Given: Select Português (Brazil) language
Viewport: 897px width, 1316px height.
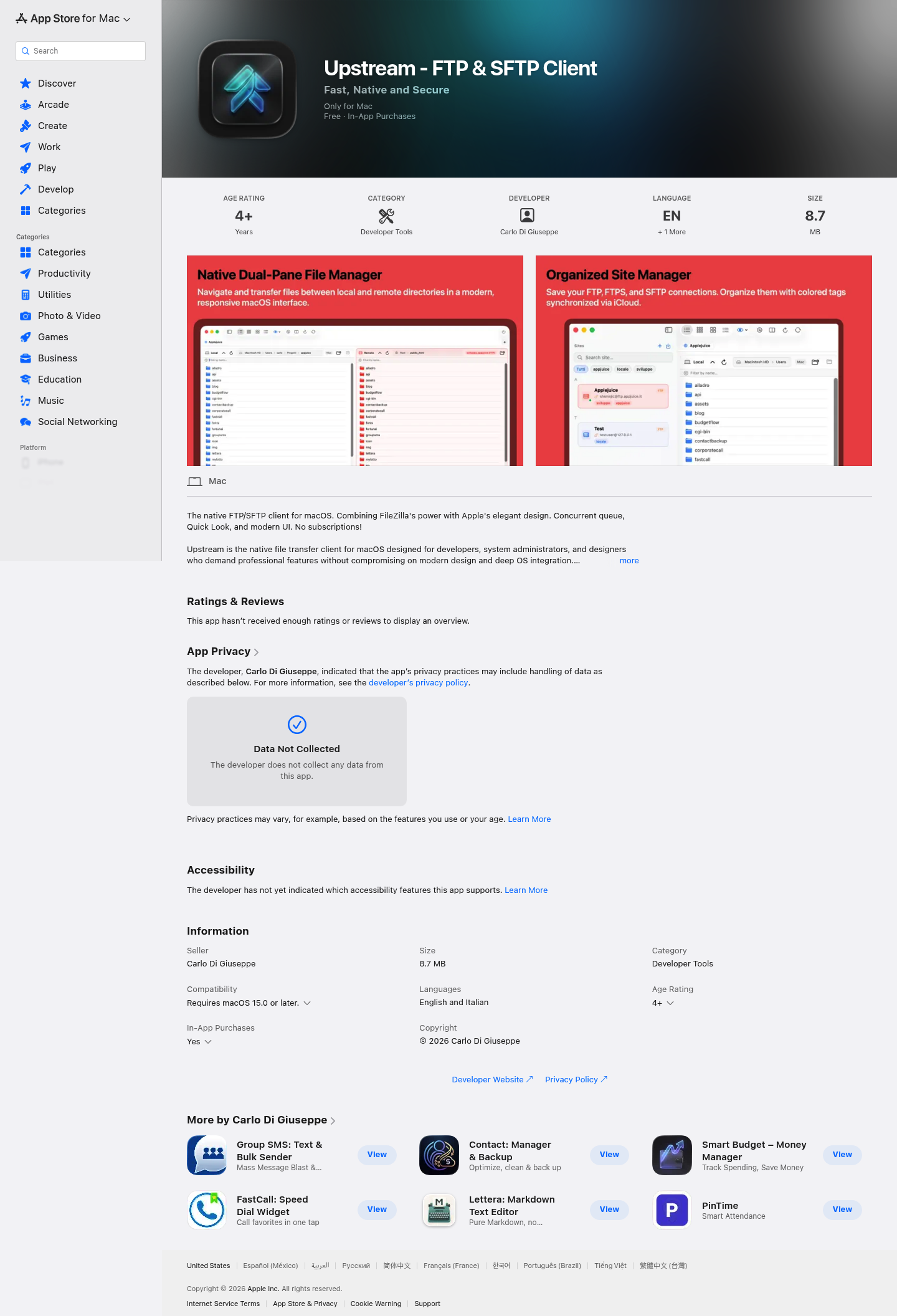Looking at the screenshot, I should [552, 1266].
